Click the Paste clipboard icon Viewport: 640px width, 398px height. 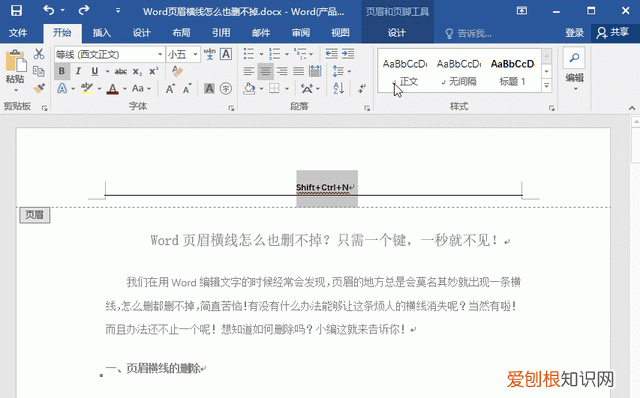pyautogui.click(x=16, y=61)
